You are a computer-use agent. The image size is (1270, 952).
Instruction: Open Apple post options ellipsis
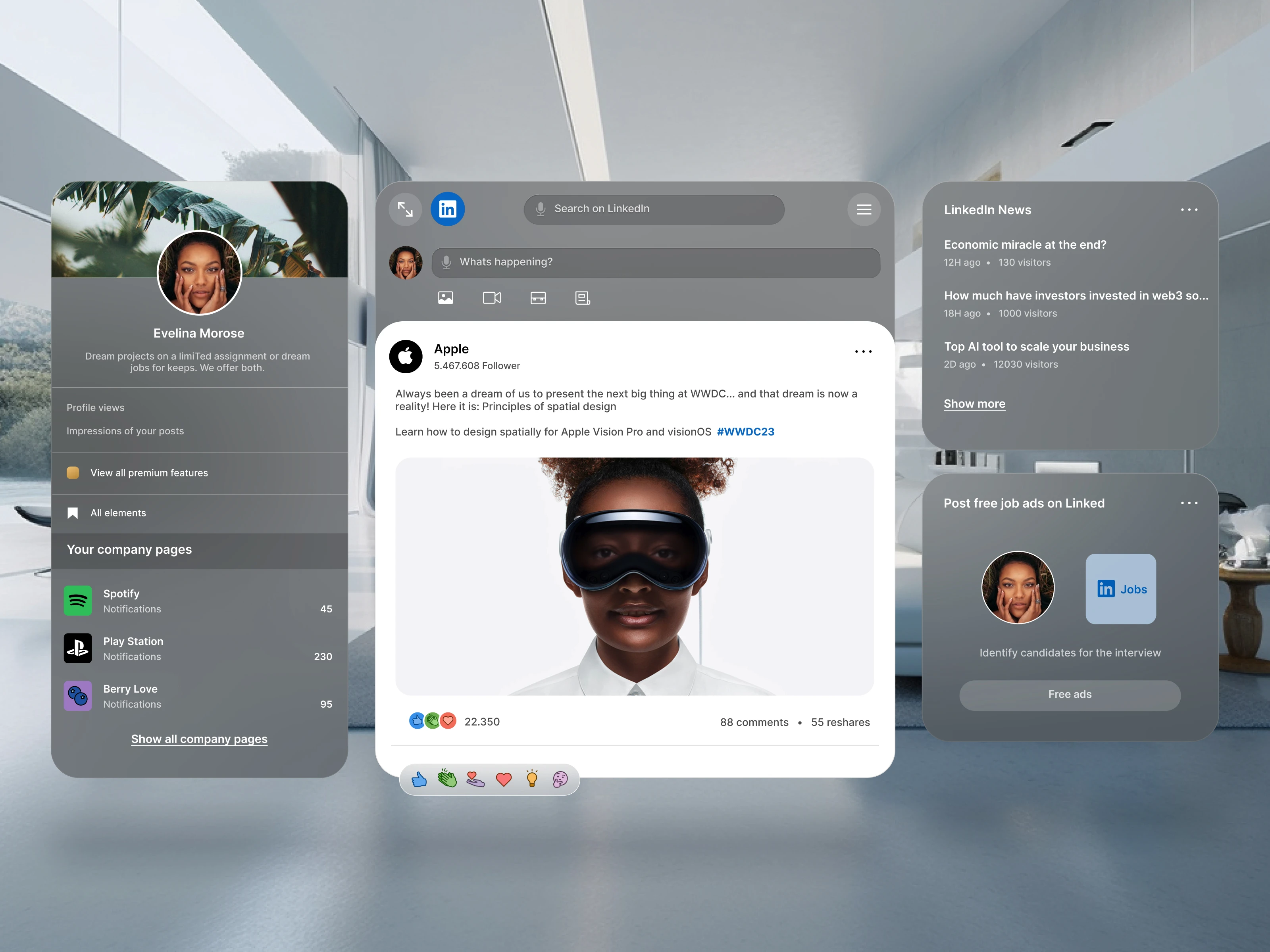[863, 351]
